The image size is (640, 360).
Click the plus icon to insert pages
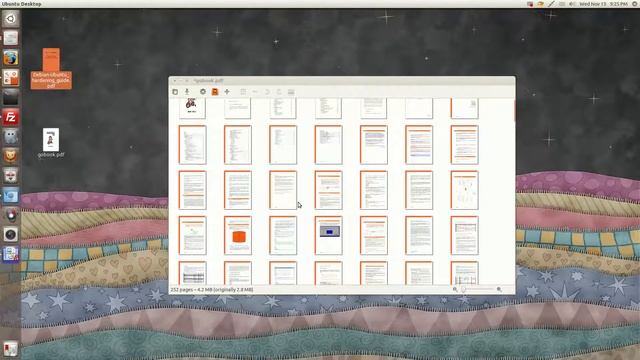point(227,92)
